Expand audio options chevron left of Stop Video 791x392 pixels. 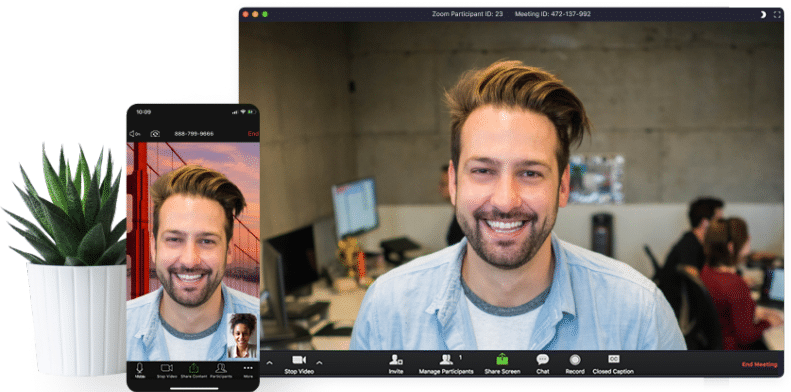click(269, 362)
